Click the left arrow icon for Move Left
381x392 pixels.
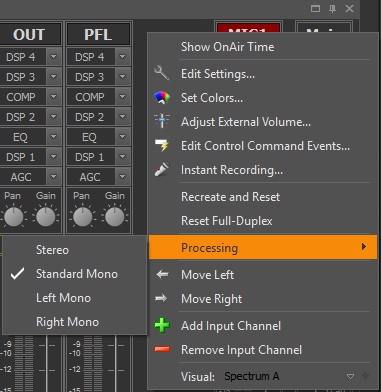click(x=162, y=274)
